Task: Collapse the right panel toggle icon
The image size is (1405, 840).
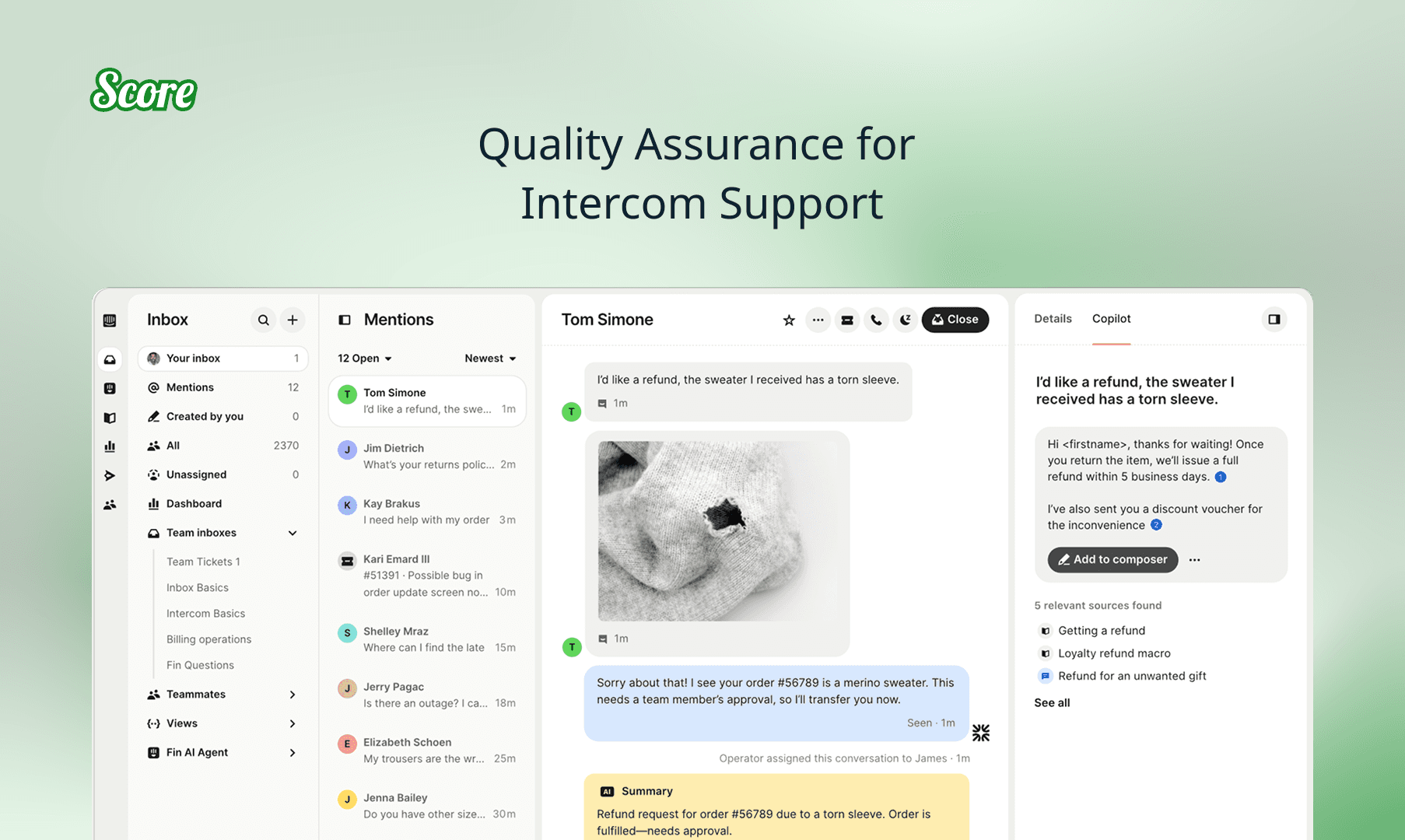Action: (1274, 319)
